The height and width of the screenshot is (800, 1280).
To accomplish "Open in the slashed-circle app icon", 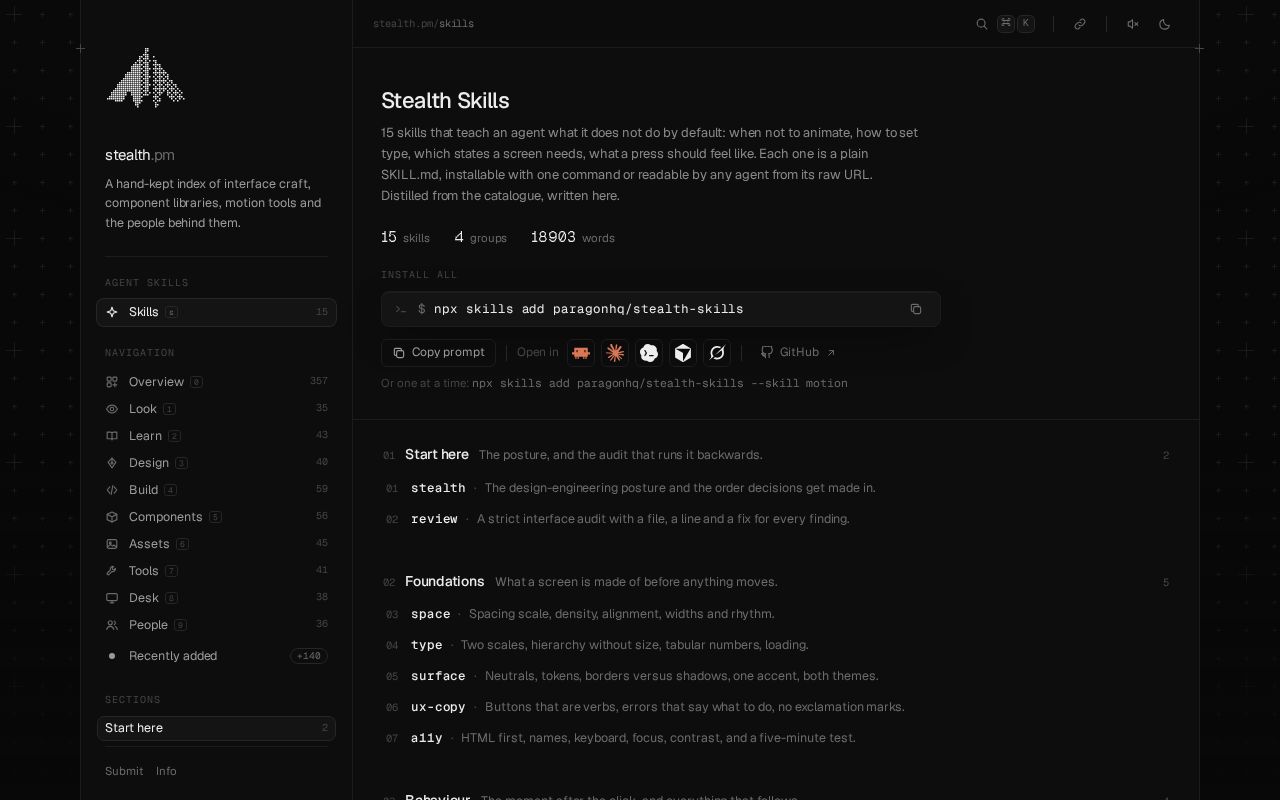I will 717,353.
